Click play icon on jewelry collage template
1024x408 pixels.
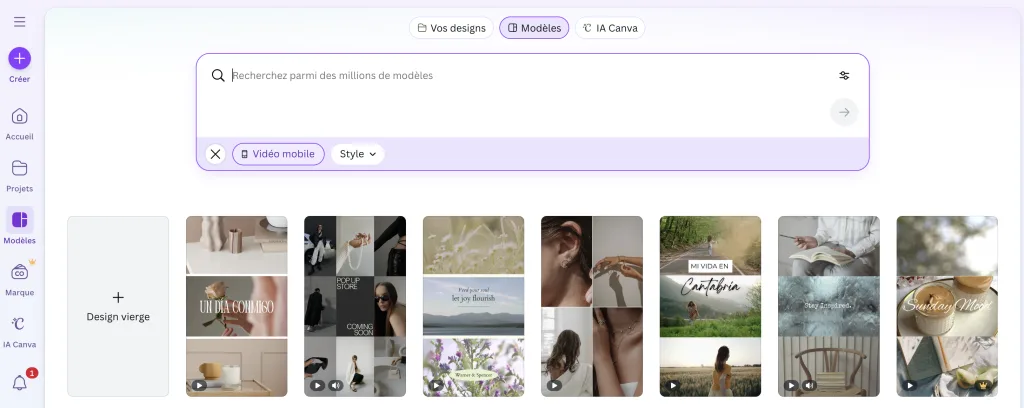tap(554, 386)
